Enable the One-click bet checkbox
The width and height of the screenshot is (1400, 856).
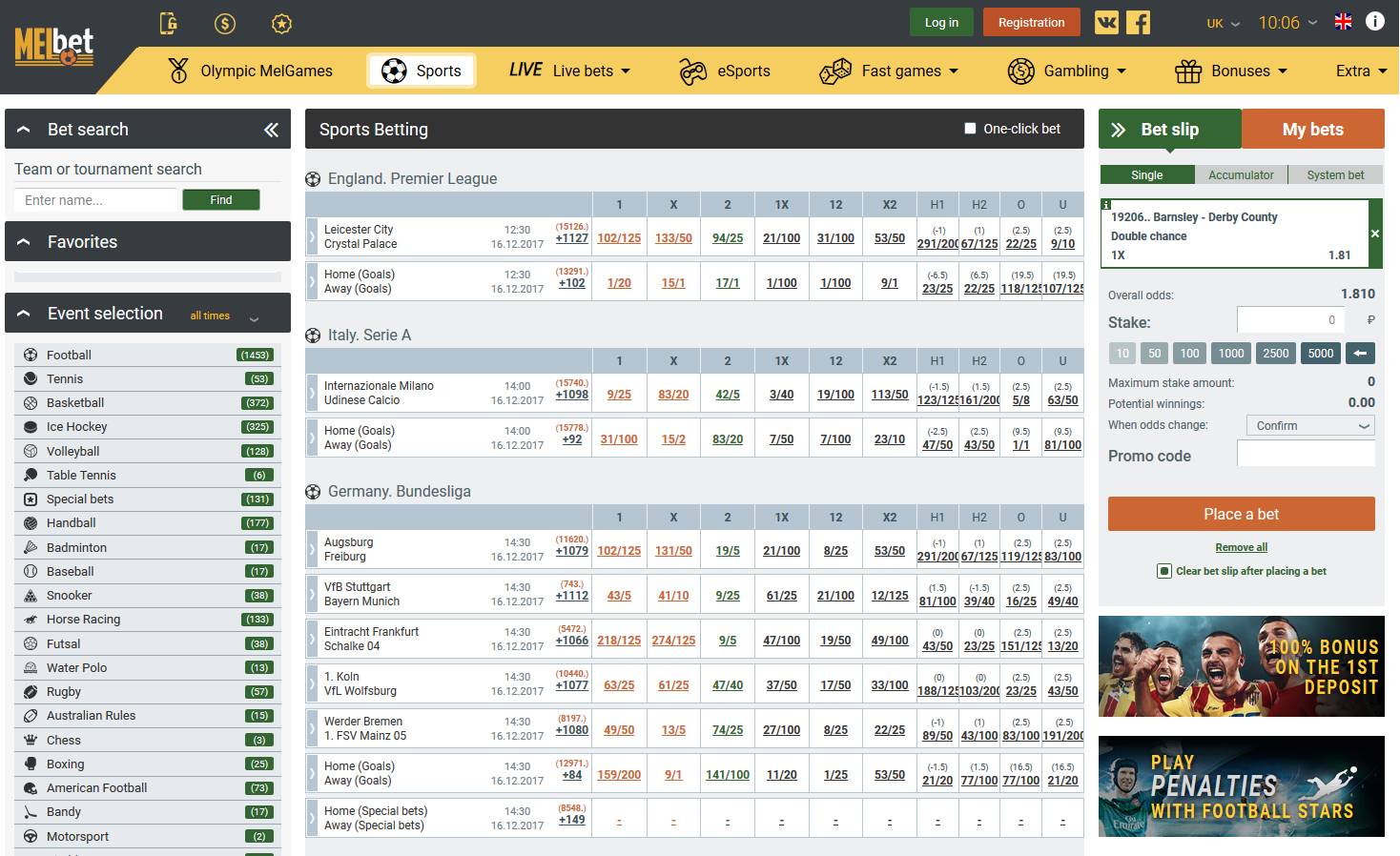pyautogui.click(x=970, y=129)
